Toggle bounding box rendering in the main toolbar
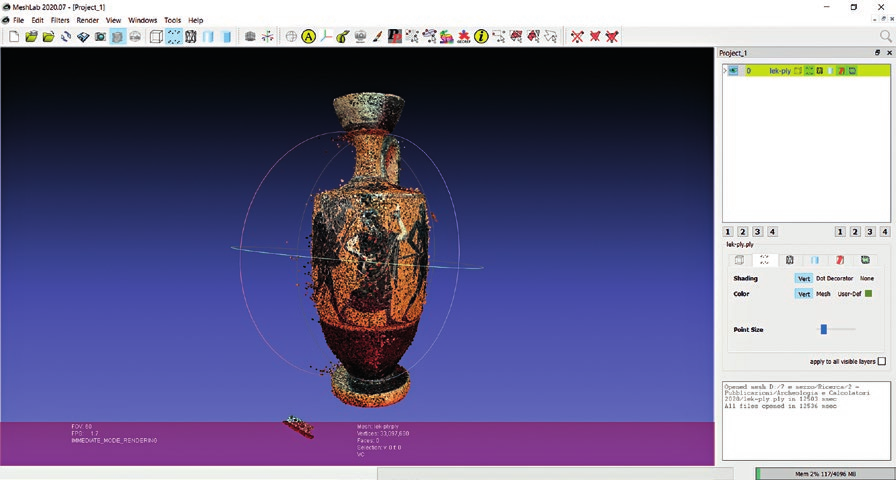The image size is (896, 480). point(156,37)
